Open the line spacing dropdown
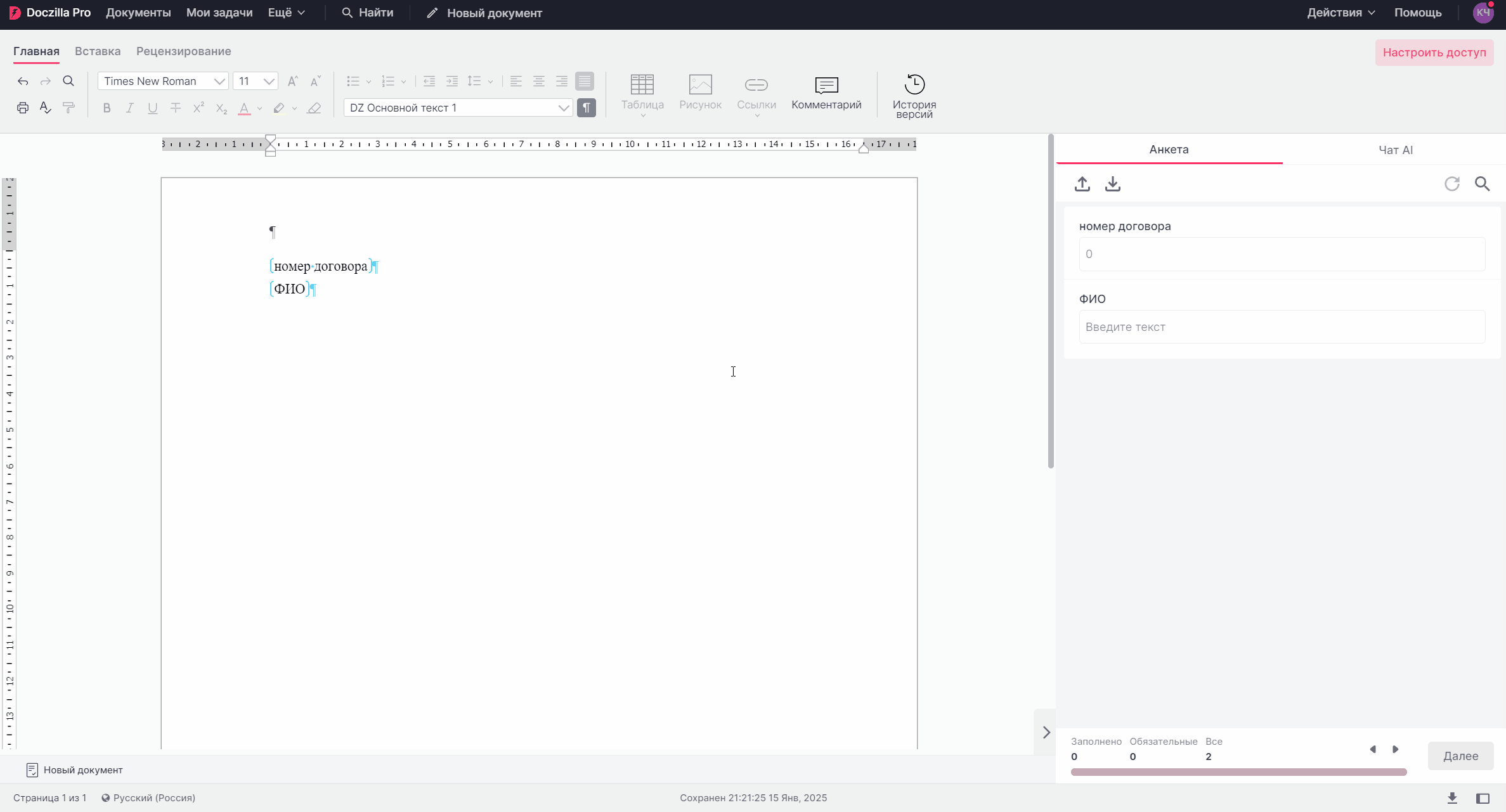 (x=490, y=82)
